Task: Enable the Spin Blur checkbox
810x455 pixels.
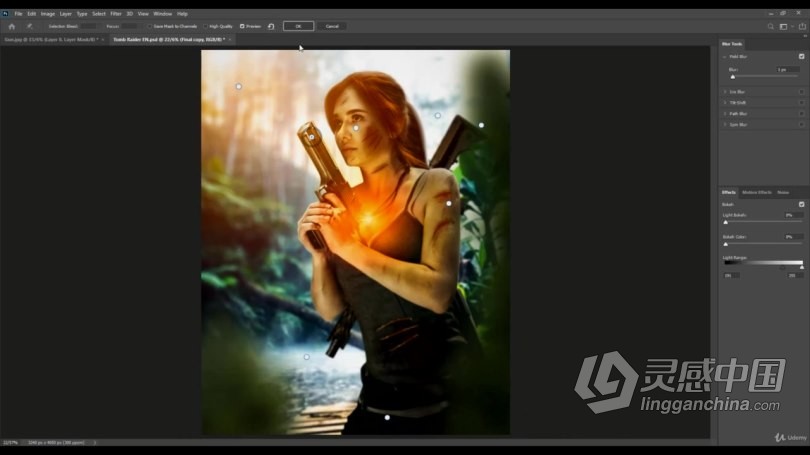Action: pos(802,124)
